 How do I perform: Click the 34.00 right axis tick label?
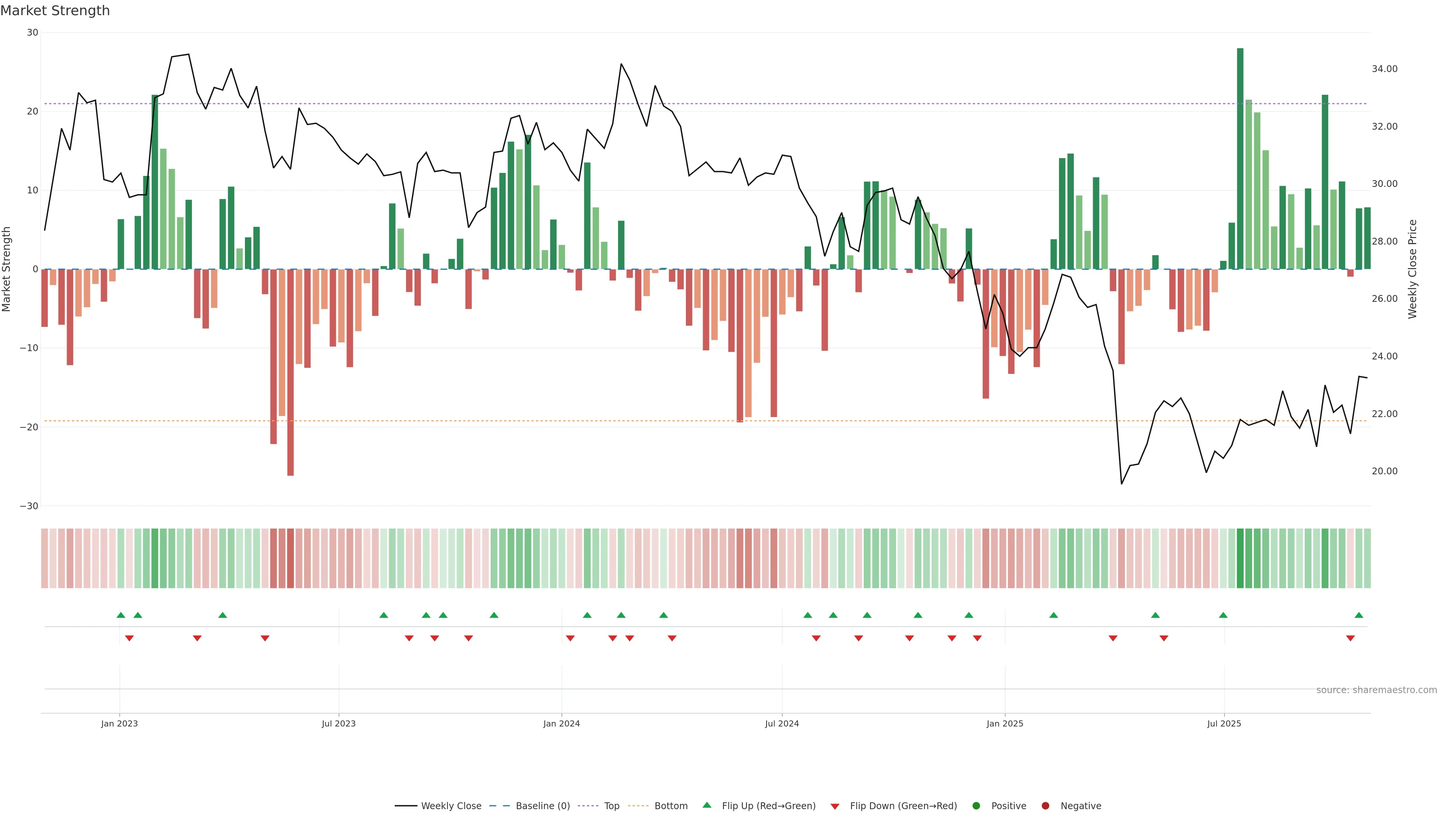[x=1384, y=69]
